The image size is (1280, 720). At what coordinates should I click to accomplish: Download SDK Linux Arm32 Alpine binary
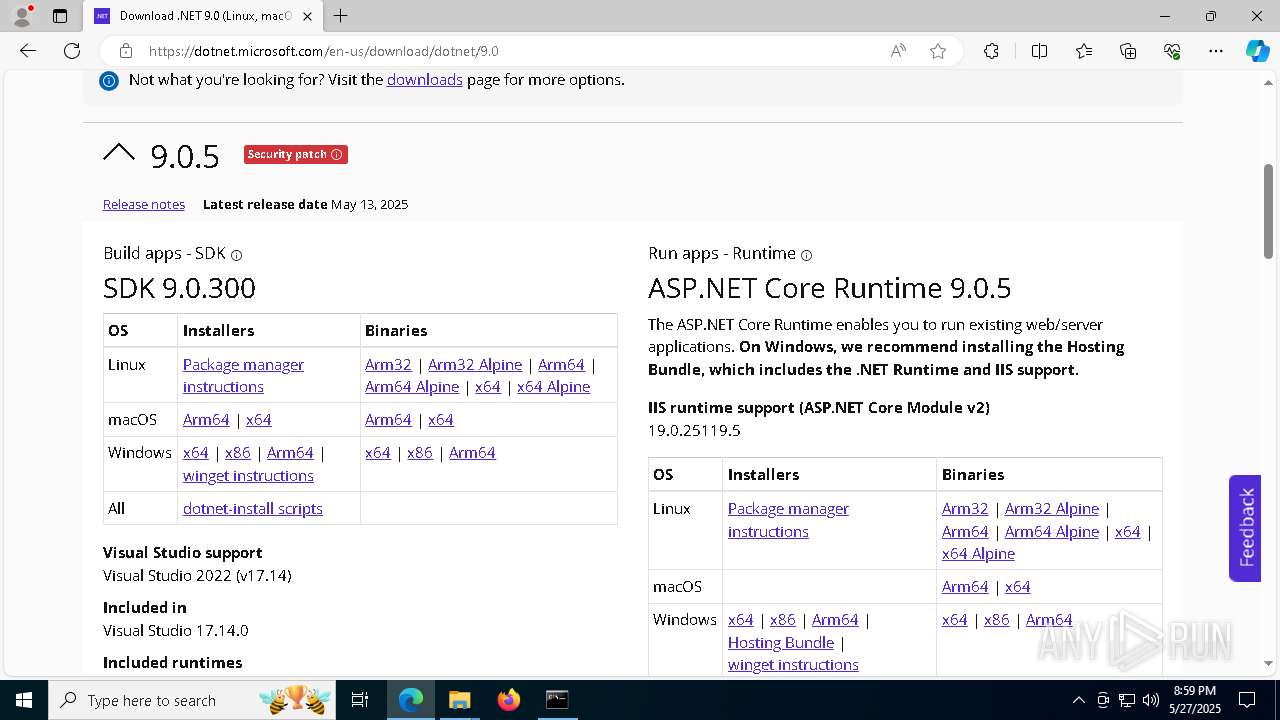[x=475, y=365]
